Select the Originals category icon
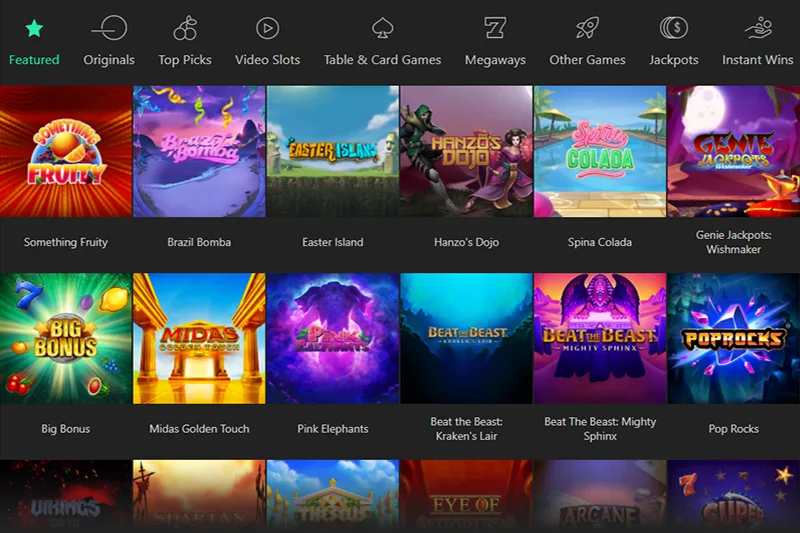The height and width of the screenshot is (533, 800). point(109,28)
